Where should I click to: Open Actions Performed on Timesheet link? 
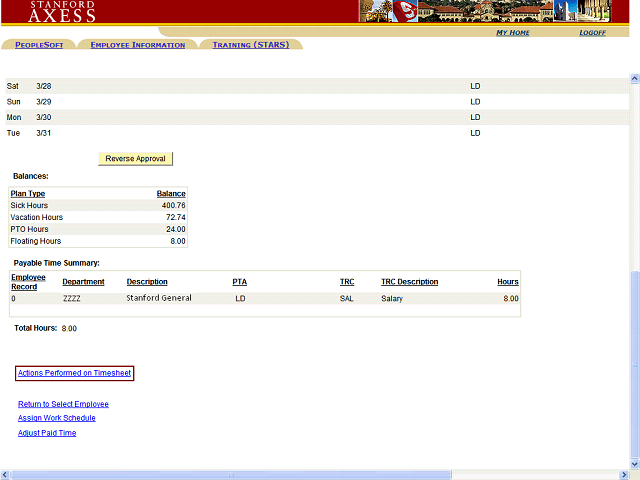(x=74, y=373)
